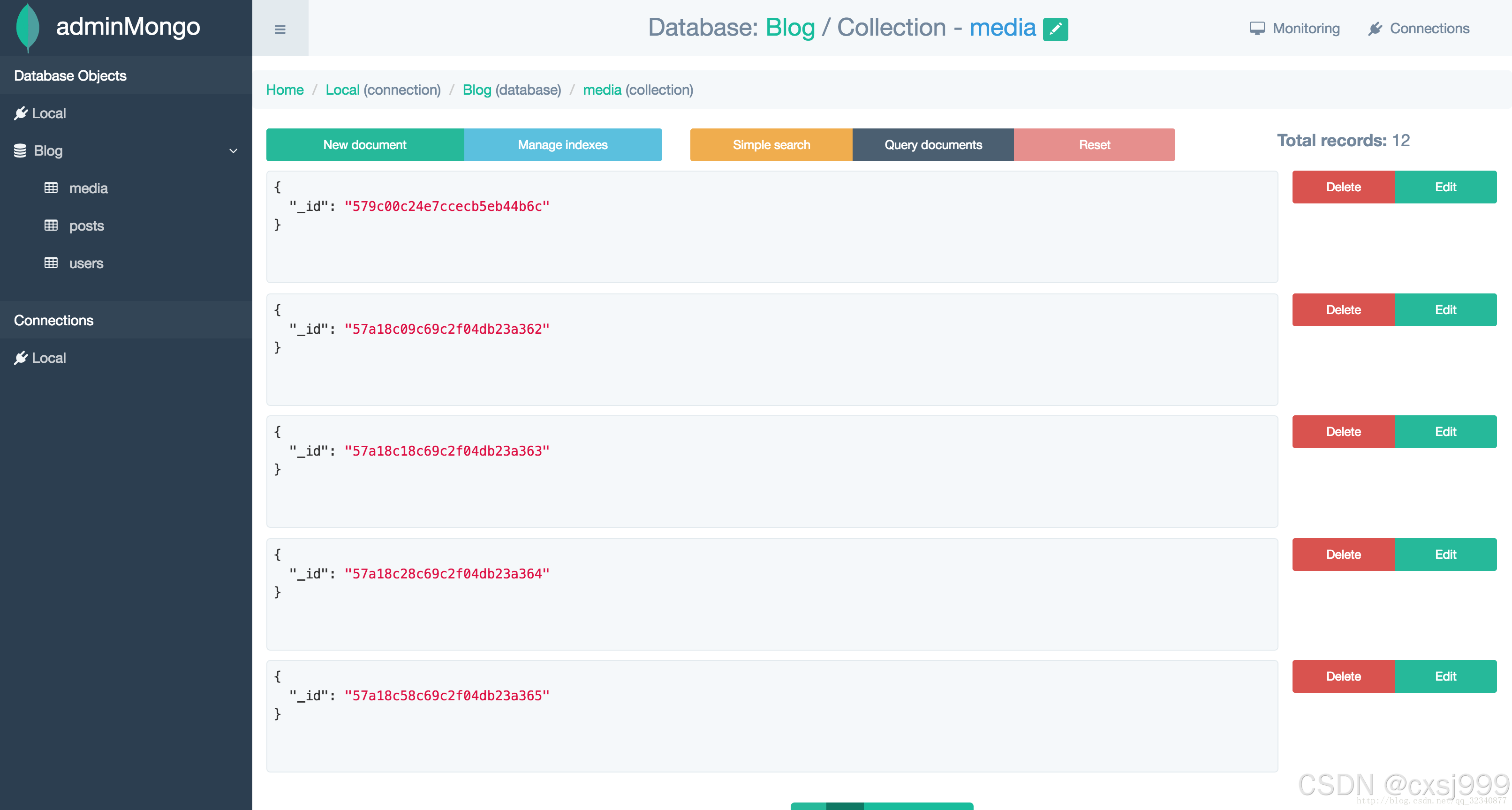Switch to Simple search
This screenshot has width=1512, height=810.
tap(771, 145)
